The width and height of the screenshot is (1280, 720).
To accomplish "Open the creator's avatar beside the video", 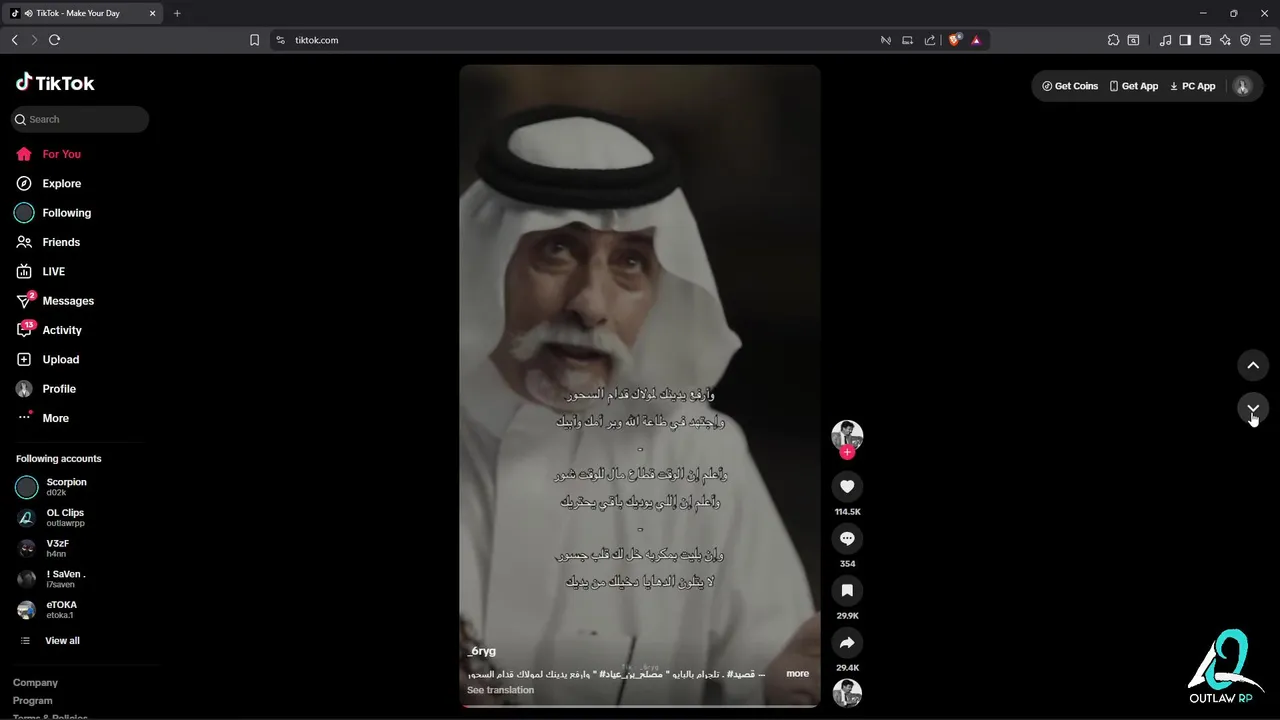I will (847, 435).
